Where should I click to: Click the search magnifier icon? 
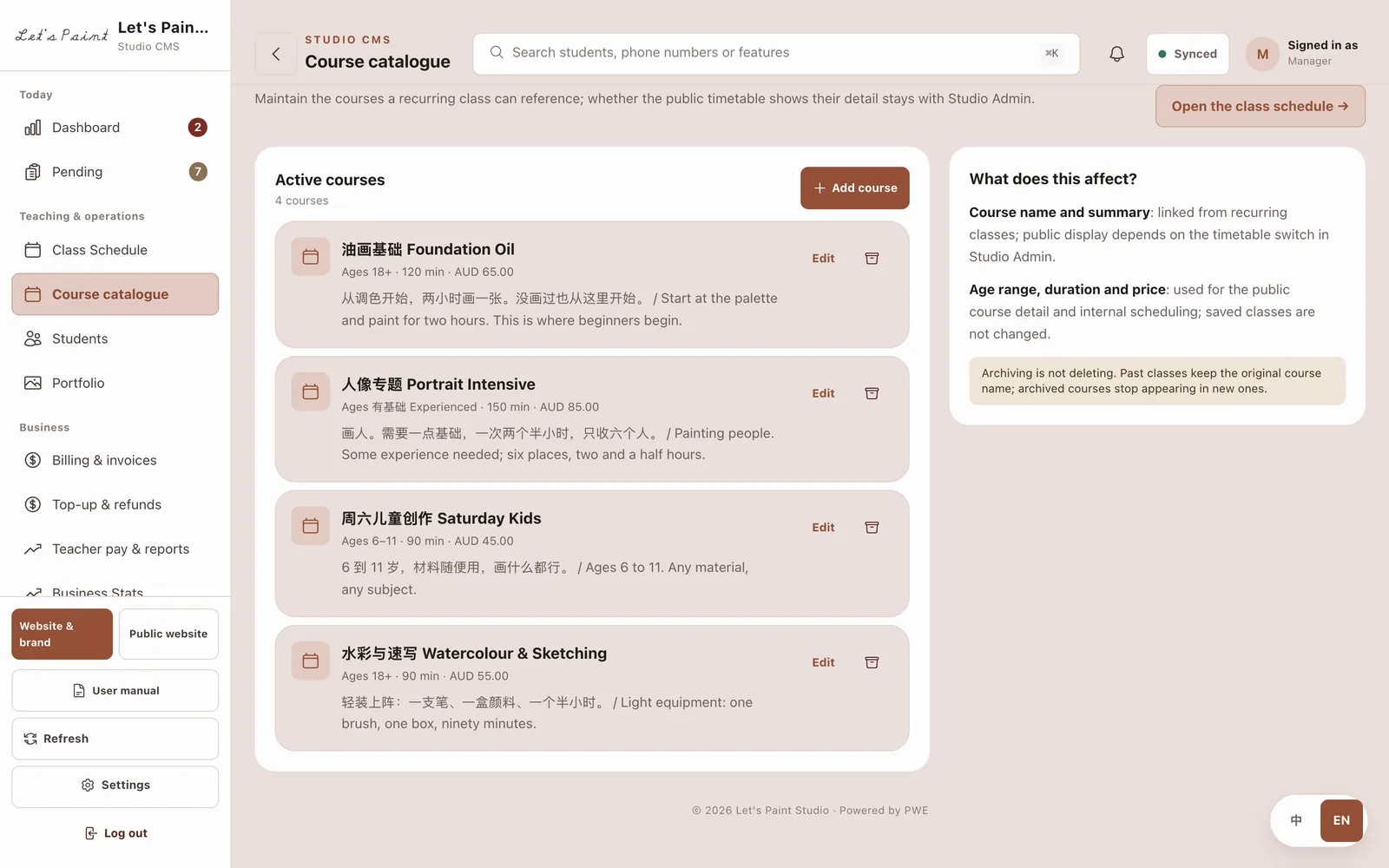497,53
